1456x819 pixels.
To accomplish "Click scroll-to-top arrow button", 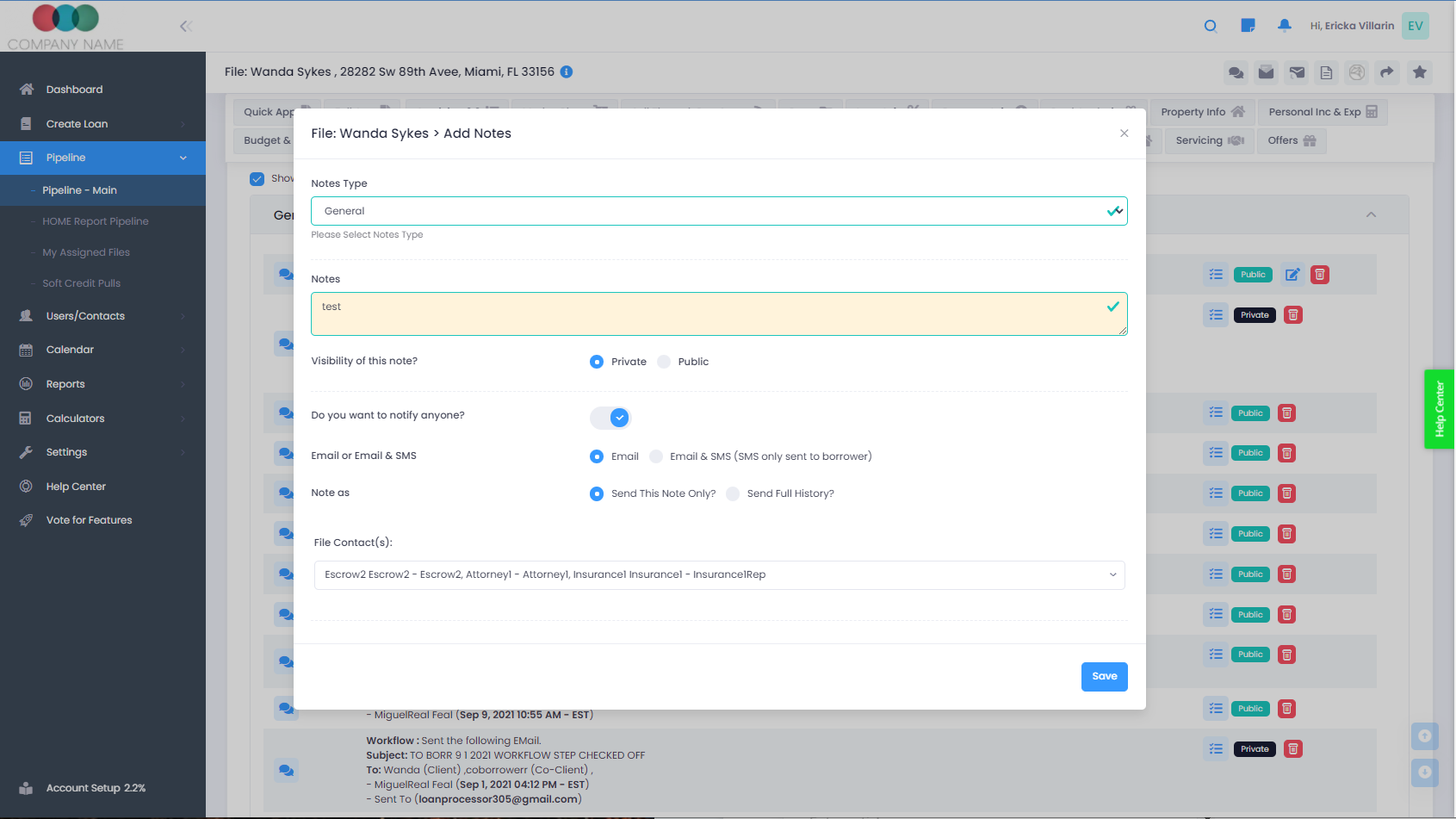I will tap(1424, 735).
